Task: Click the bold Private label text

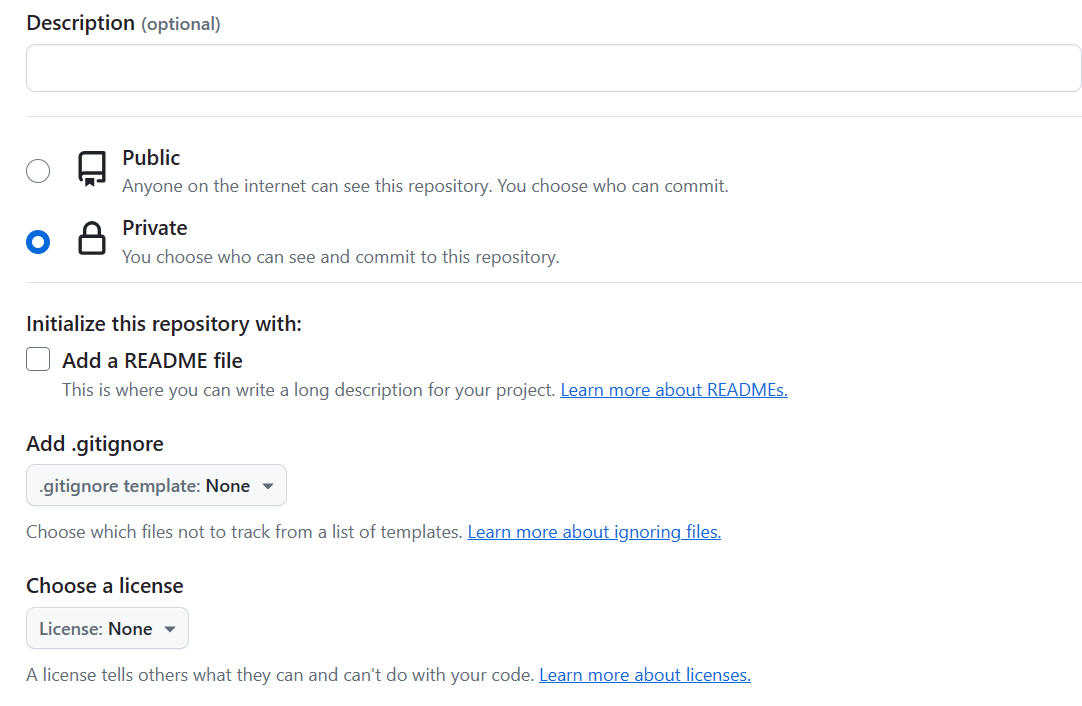Action: (x=155, y=228)
